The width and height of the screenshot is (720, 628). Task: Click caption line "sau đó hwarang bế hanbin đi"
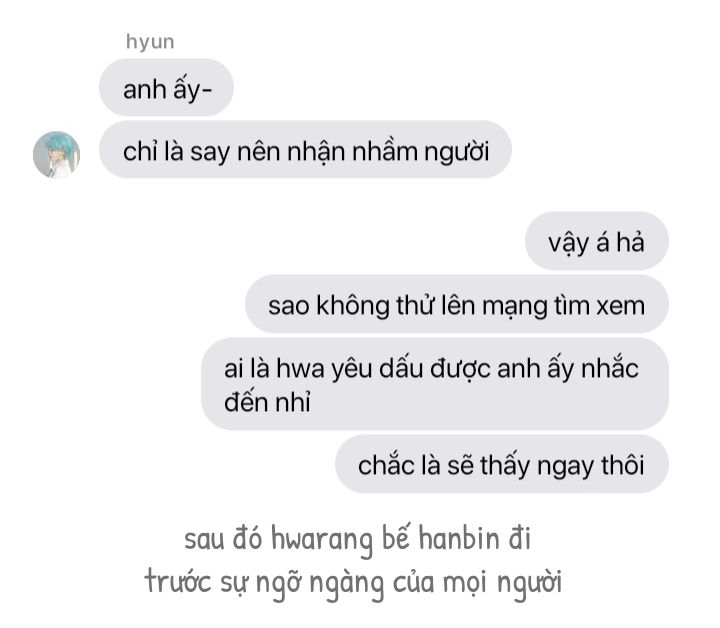coord(358,539)
